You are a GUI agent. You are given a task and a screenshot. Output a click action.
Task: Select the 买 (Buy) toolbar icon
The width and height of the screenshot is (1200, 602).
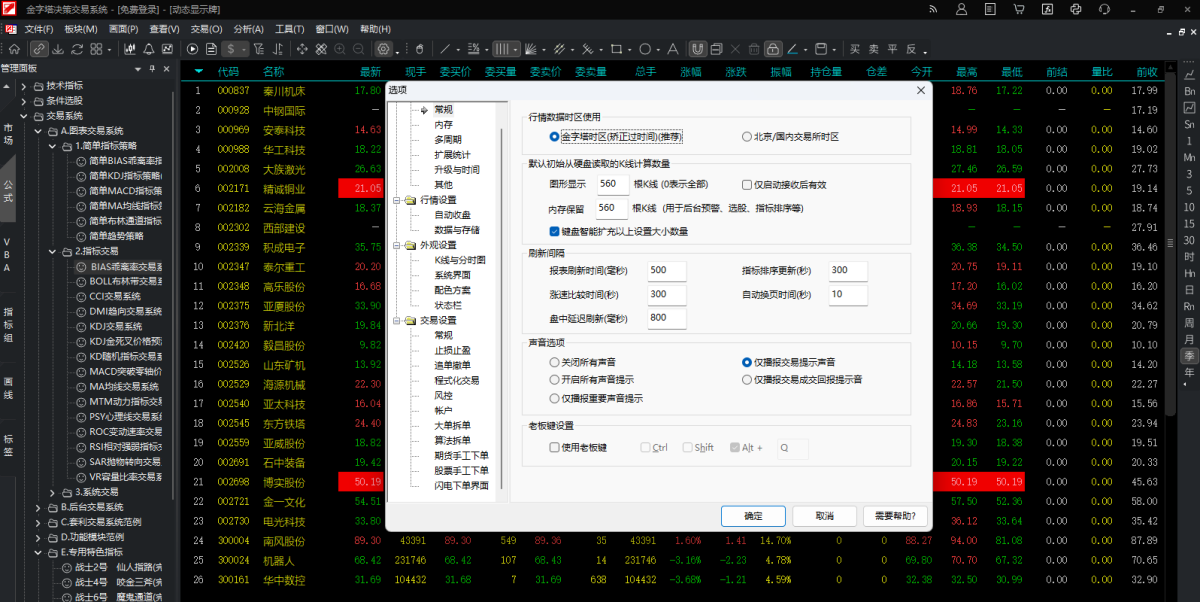[x=855, y=47]
